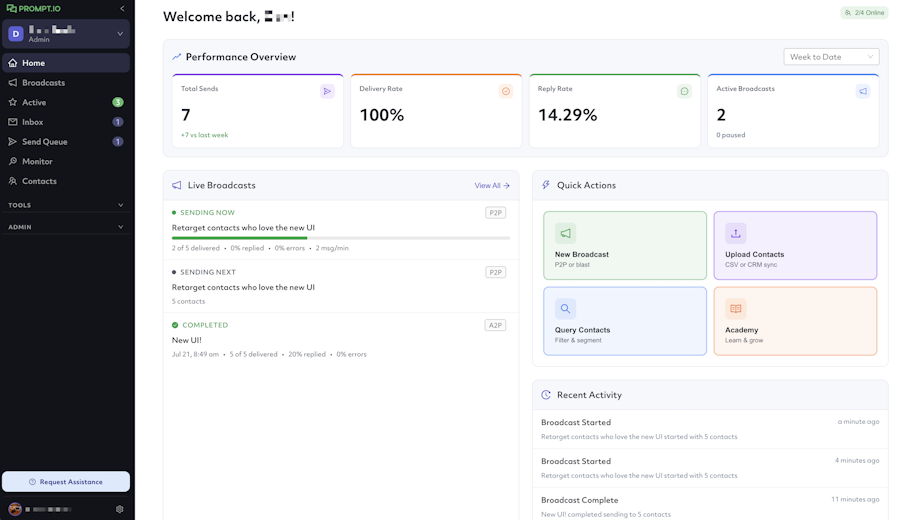
Task: Click Request Assistance button
Action: 66,482
